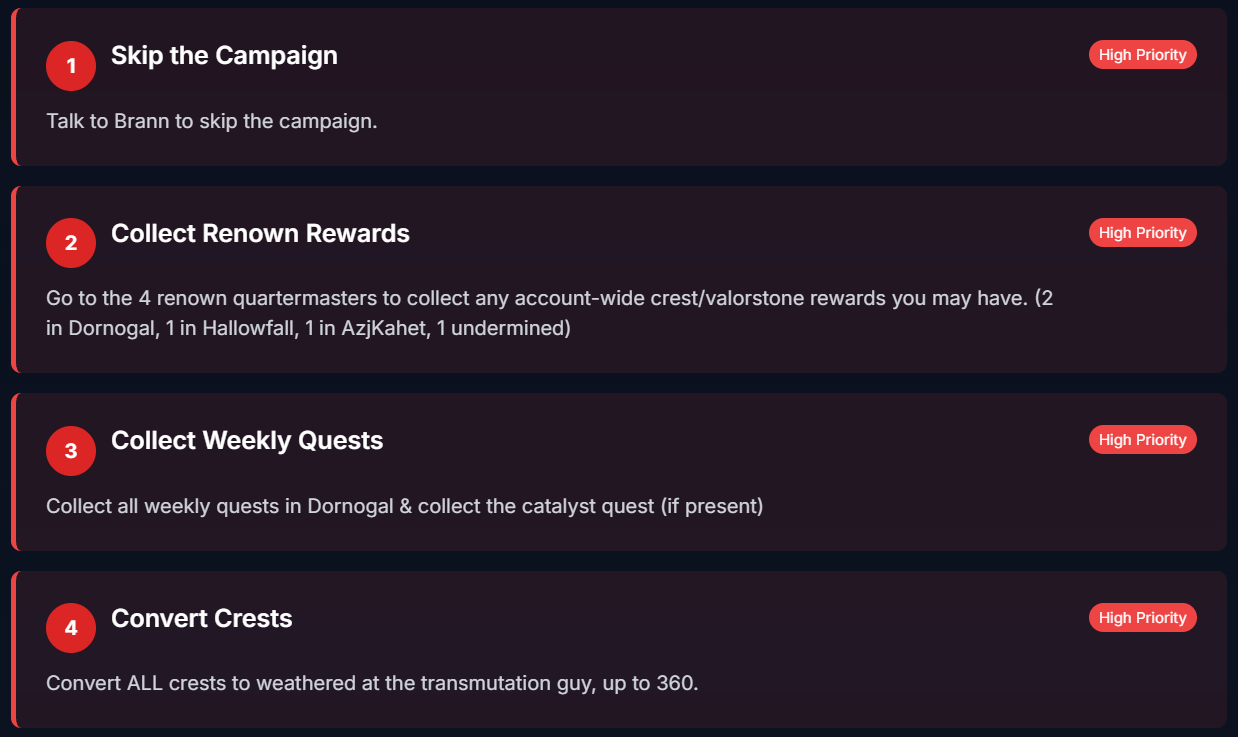This screenshot has height=737, width=1238.
Task: Click the red number 2 step badge
Action: (71, 243)
